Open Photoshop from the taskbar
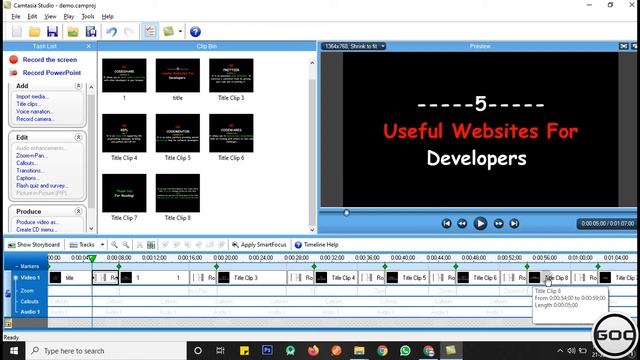 point(267,351)
